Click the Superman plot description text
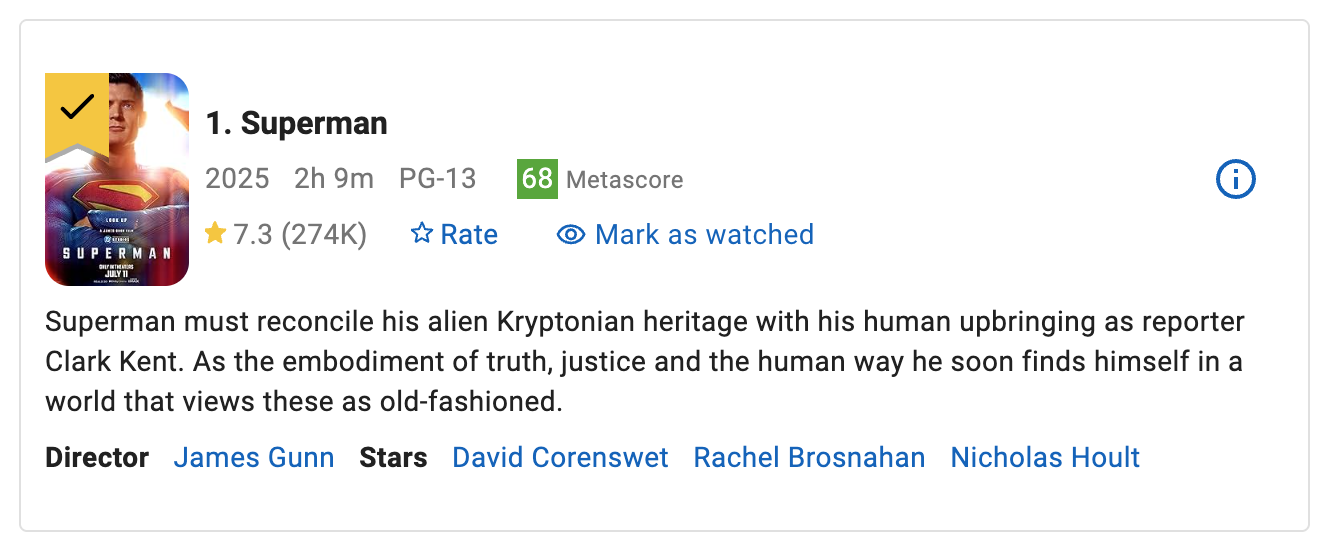 (644, 362)
